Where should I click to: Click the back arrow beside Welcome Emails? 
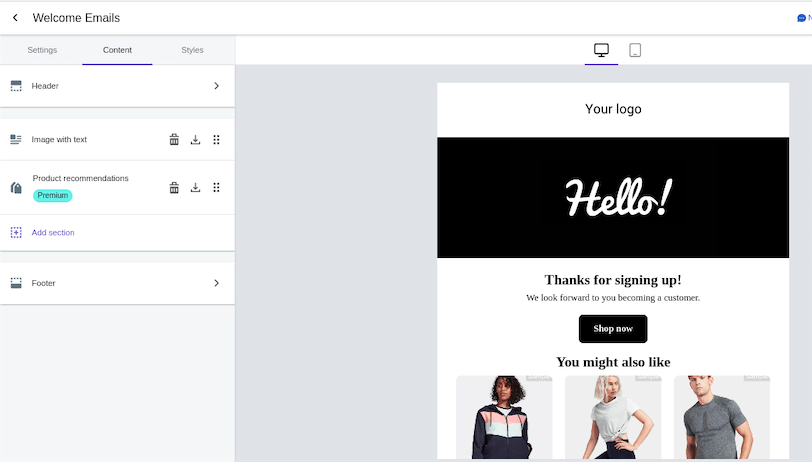(x=15, y=18)
